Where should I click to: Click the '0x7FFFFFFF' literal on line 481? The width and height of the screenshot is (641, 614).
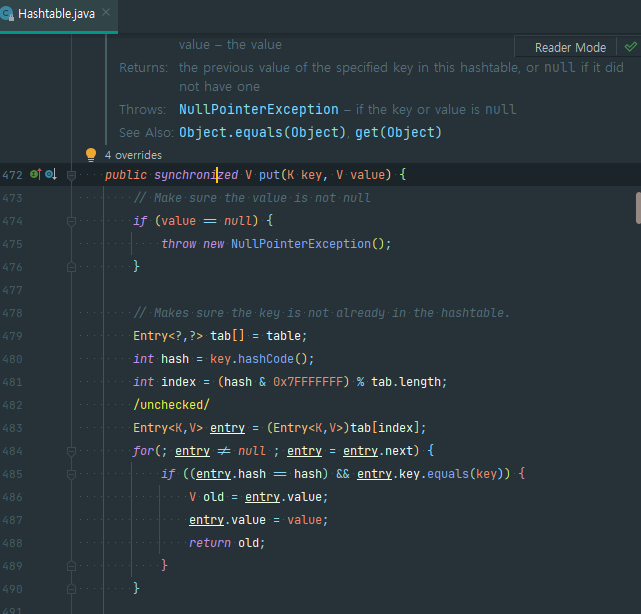click(308, 382)
